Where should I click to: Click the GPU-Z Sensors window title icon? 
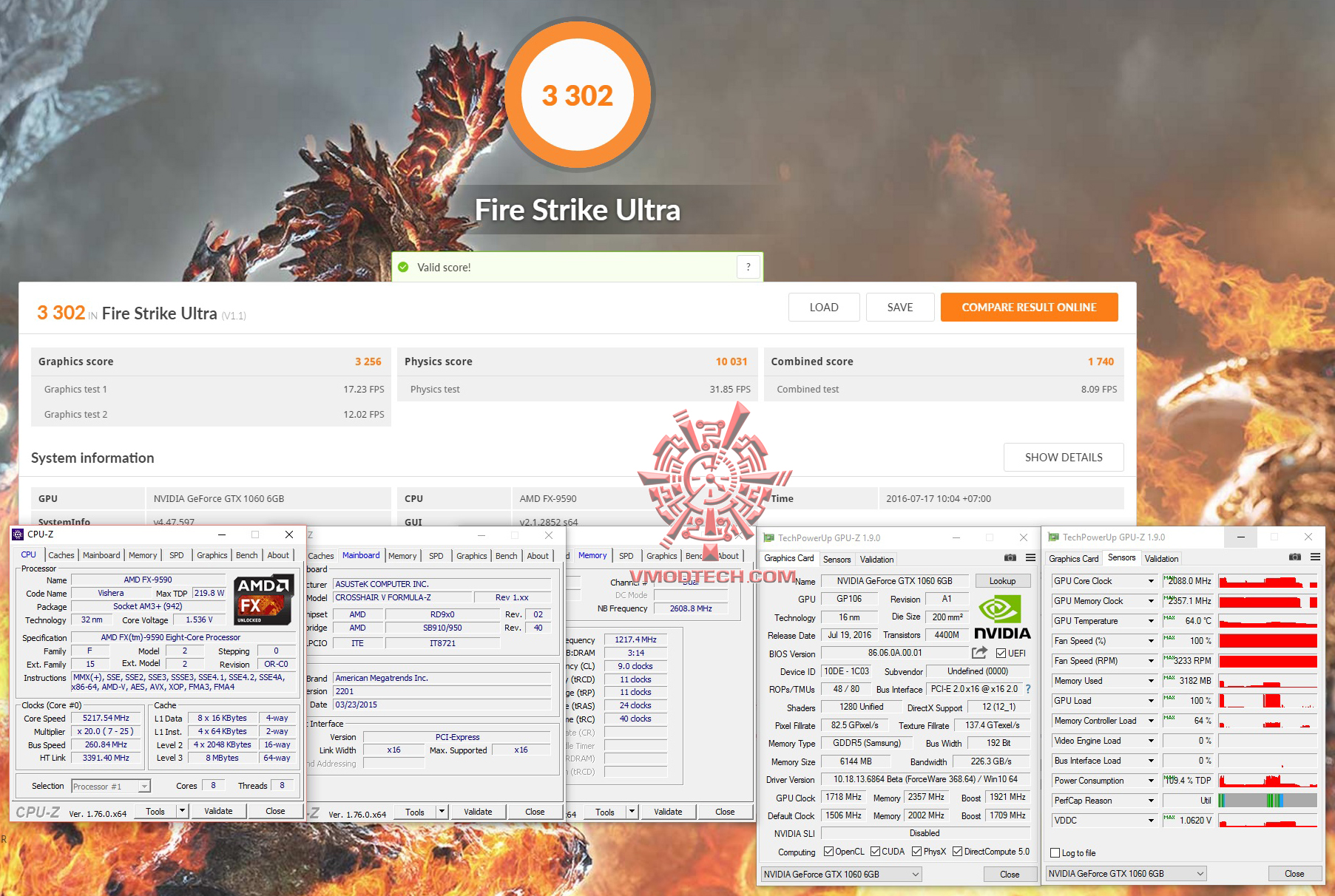coord(1053,537)
